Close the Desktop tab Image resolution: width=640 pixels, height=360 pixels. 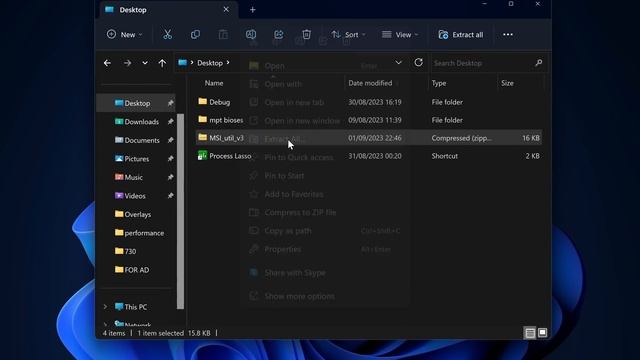[226, 9]
